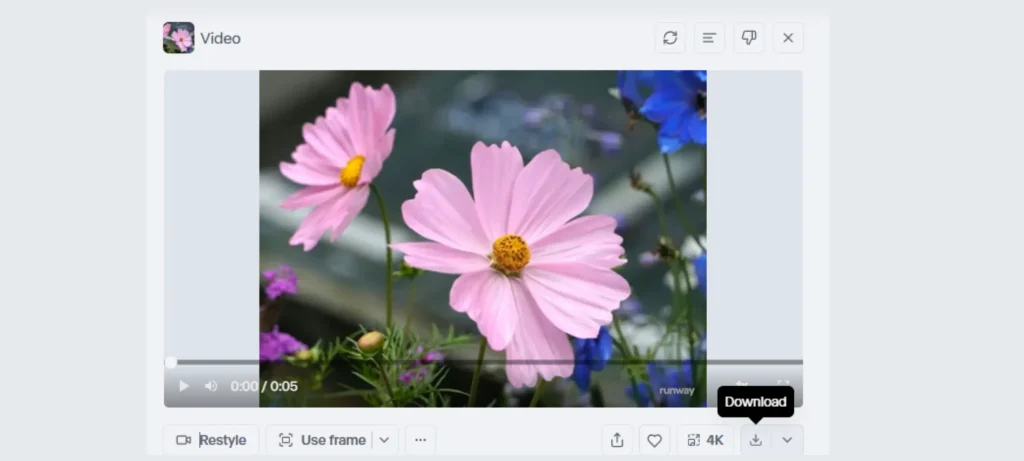Image resolution: width=1024 pixels, height=461 pixels.
Task: Click the start of the video progress bar
Action: coord(171,362)
